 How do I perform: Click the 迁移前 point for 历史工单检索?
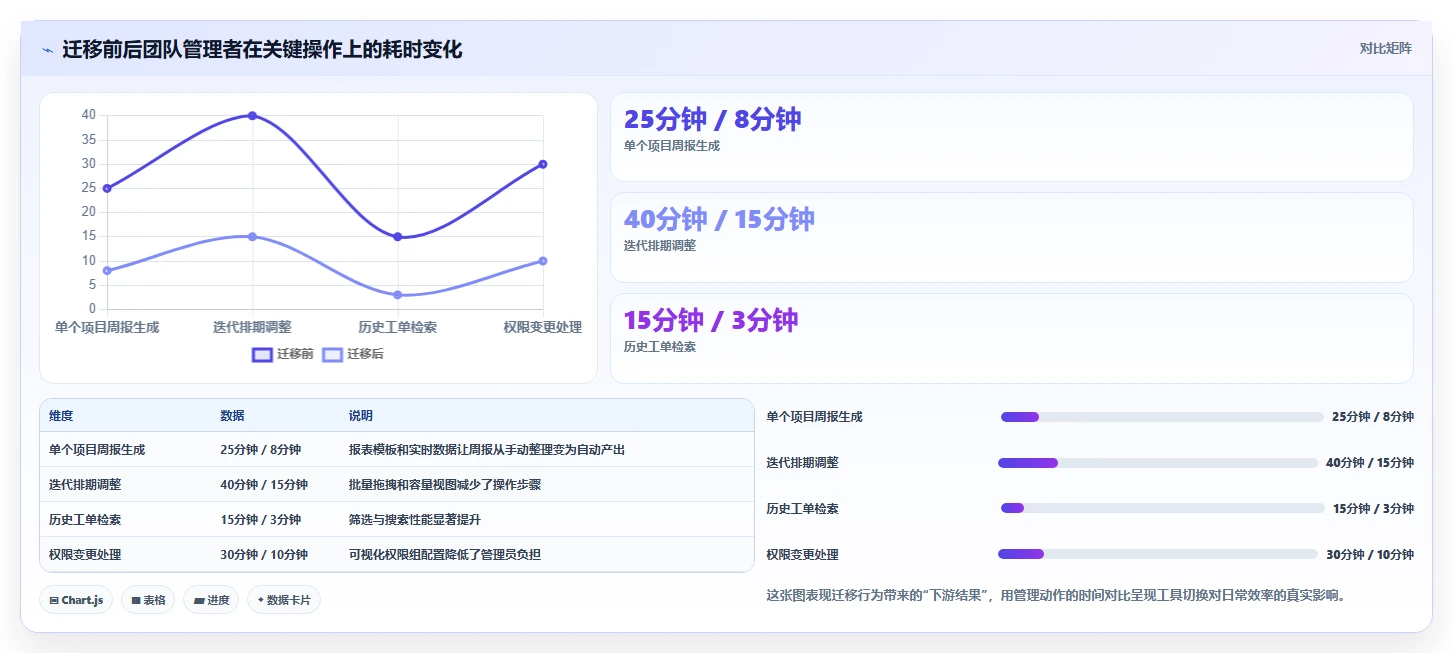pos(398,237)
